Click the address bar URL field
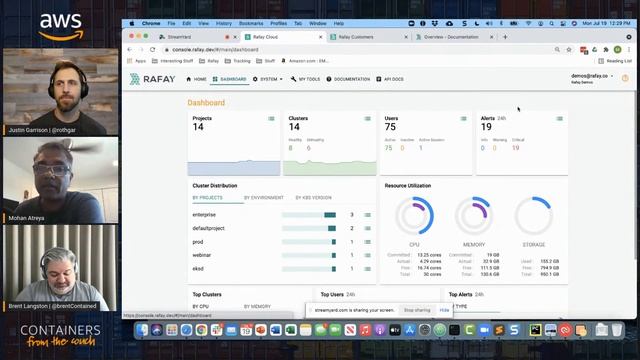The image size is (640, 360). [359, 49]
